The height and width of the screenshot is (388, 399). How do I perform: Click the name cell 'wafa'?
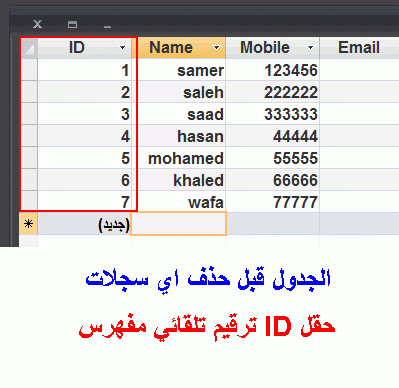point(179,201)
